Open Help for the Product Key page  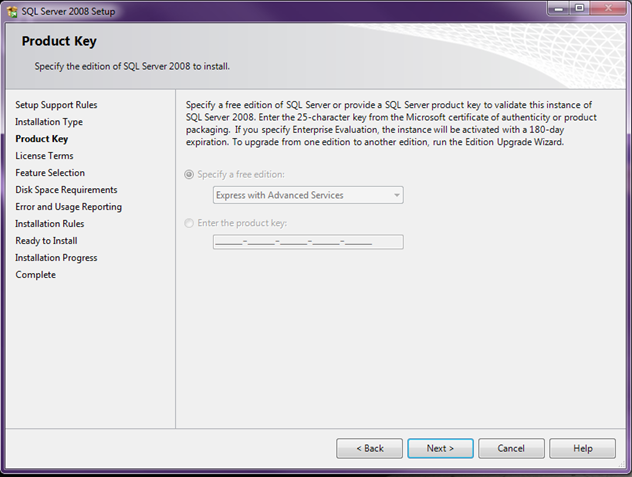point(582,448)
